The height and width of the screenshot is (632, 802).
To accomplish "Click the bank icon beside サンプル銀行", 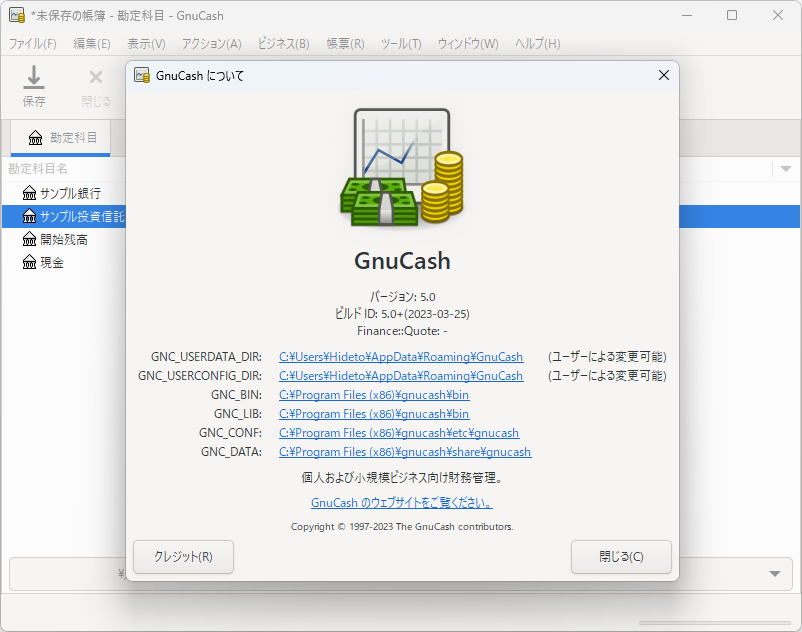I will click(29, 192).
